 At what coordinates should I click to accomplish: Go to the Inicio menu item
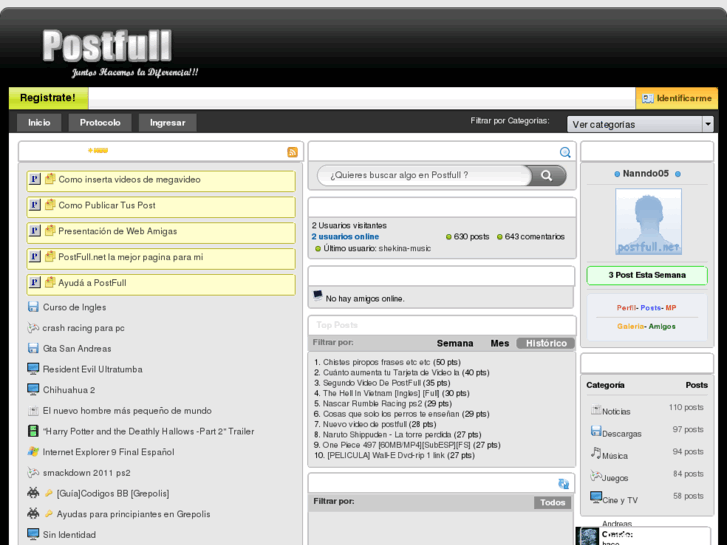(x=39, y=123)
